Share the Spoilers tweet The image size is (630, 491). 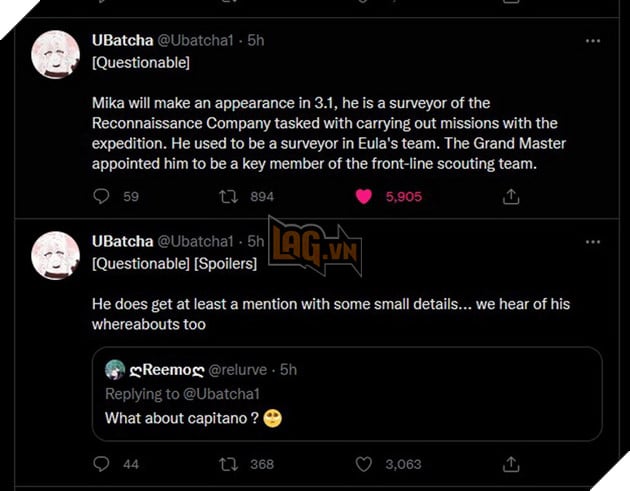[x=511, y=463]
